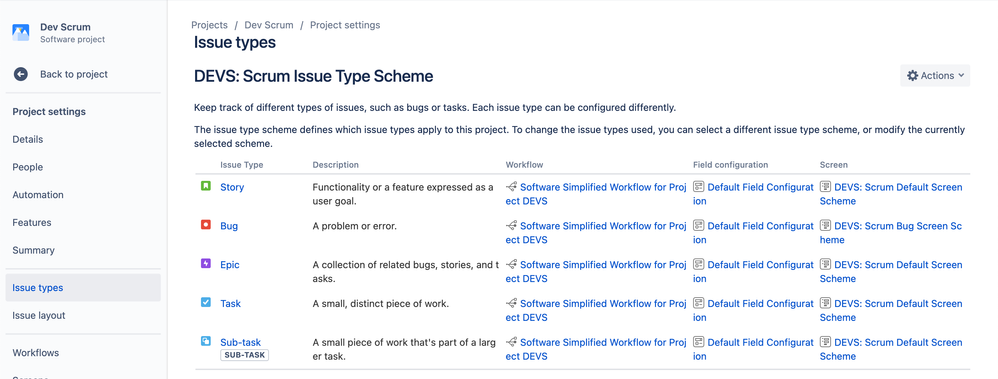Viewport: 998px width, 379px height.
Task: Select Automation in project settings sidebar
Action: pyautogui.click(x=38, y=195)
